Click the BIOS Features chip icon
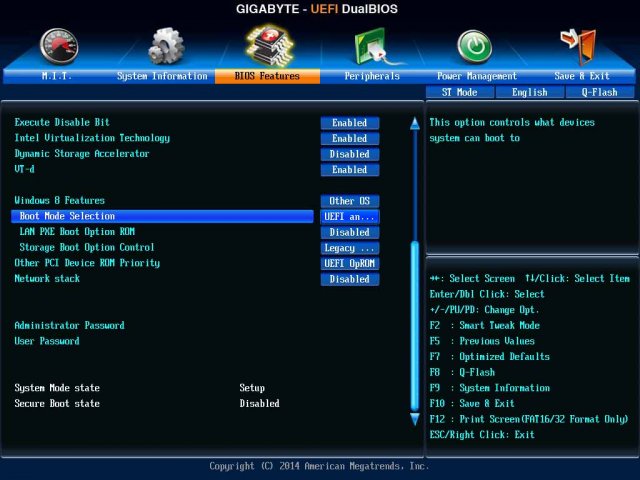 (270, 45)
